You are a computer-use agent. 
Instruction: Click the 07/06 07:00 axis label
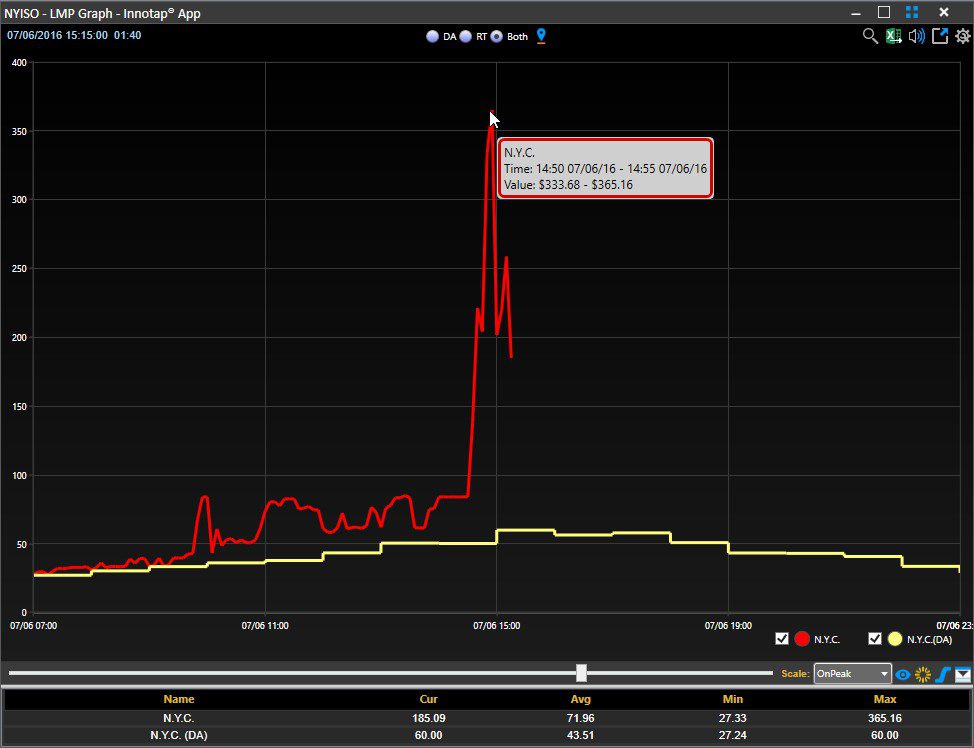coord(34,626)
